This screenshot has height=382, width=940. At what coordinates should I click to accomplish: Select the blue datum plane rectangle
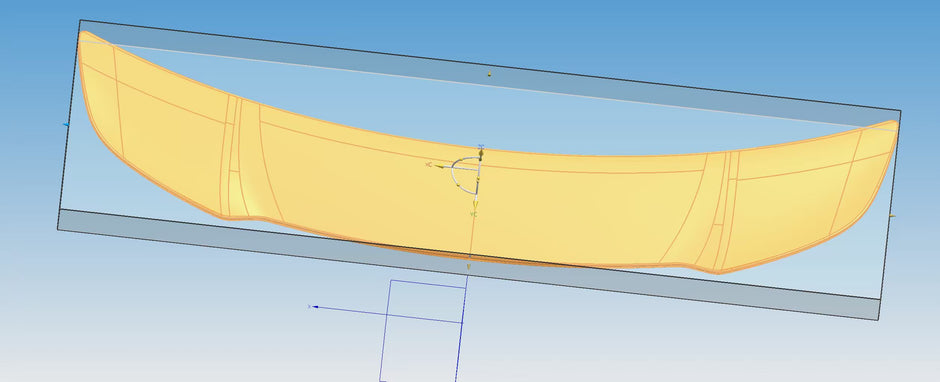pyautogui.click(x=423, y=330)
